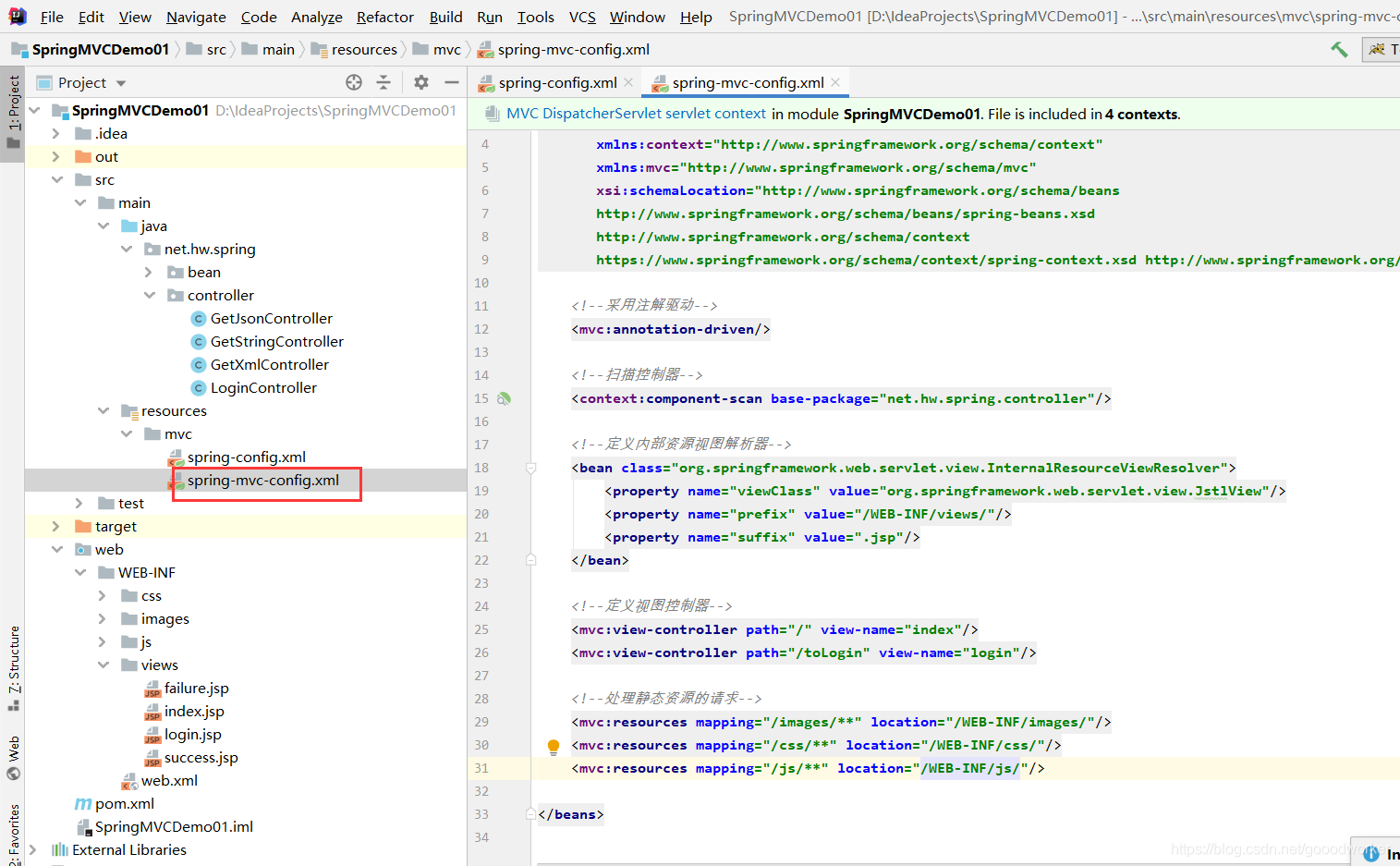
Task: Expand the images folder
Action: point(103,619)
